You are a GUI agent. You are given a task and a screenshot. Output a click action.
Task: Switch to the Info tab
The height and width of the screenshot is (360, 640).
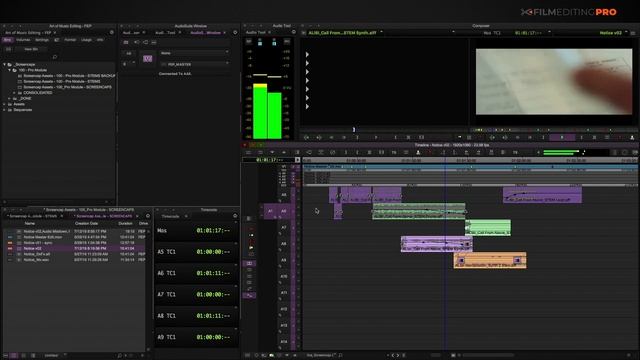100,40
